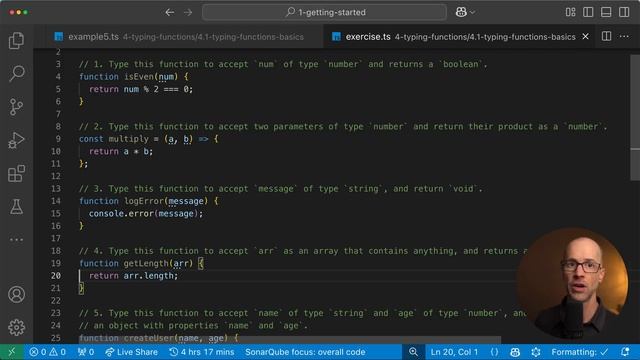Show additional views ellipsis in activity bar
640x360 pixels.
(16, 240)
